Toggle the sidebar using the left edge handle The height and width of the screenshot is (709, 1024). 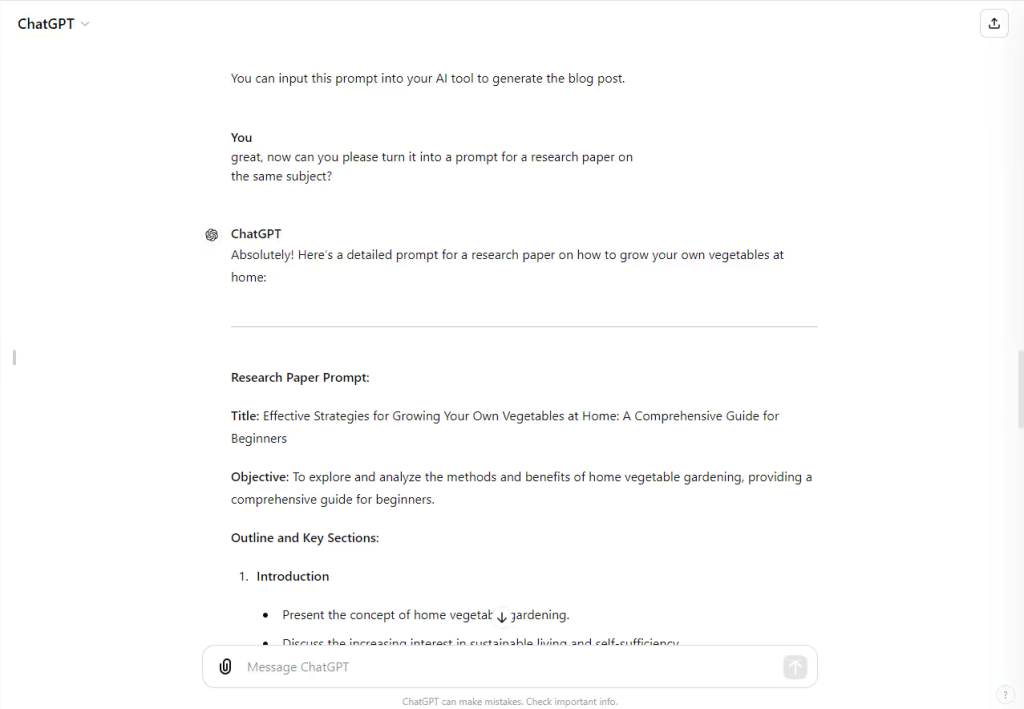pos(14,357)
